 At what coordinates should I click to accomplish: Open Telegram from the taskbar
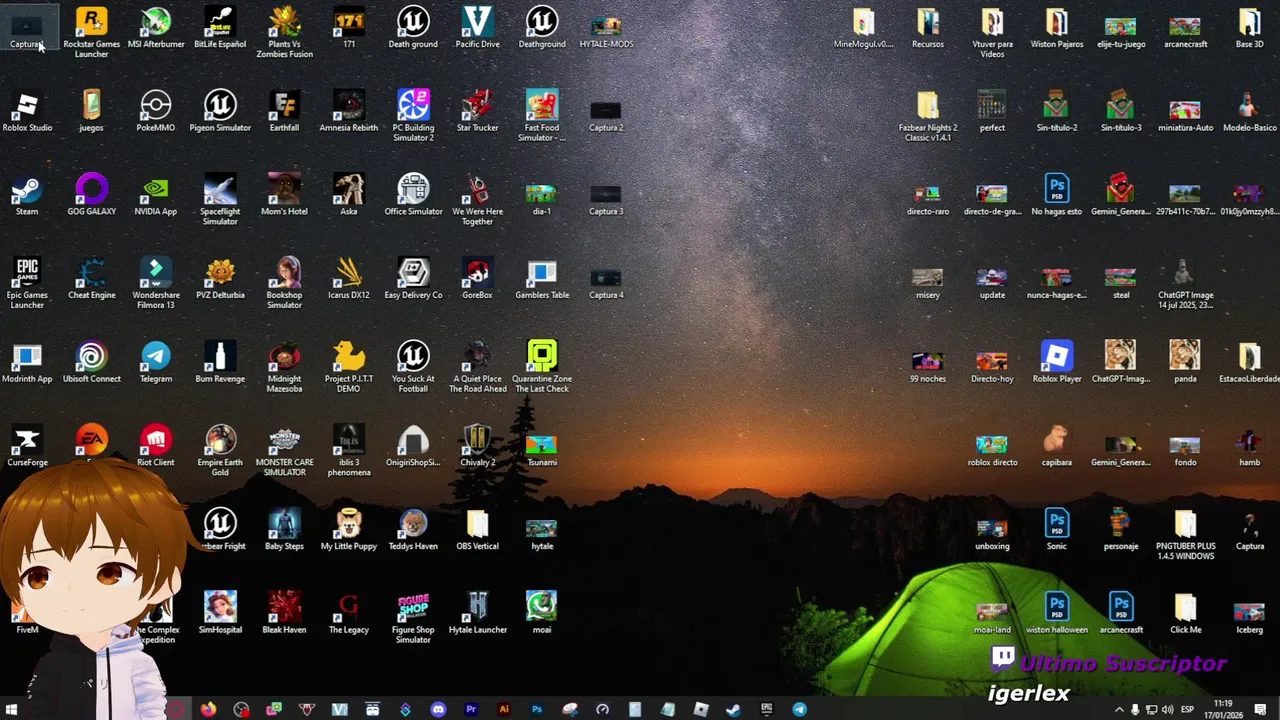tap(799, 709)
